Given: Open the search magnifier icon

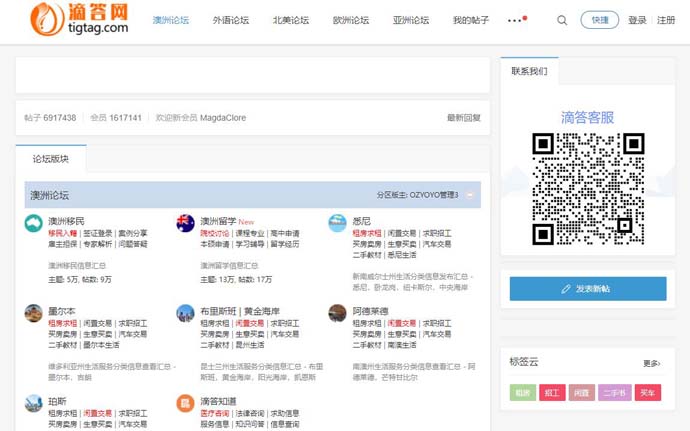Looking at the screenshot, I should click(562, 20).
